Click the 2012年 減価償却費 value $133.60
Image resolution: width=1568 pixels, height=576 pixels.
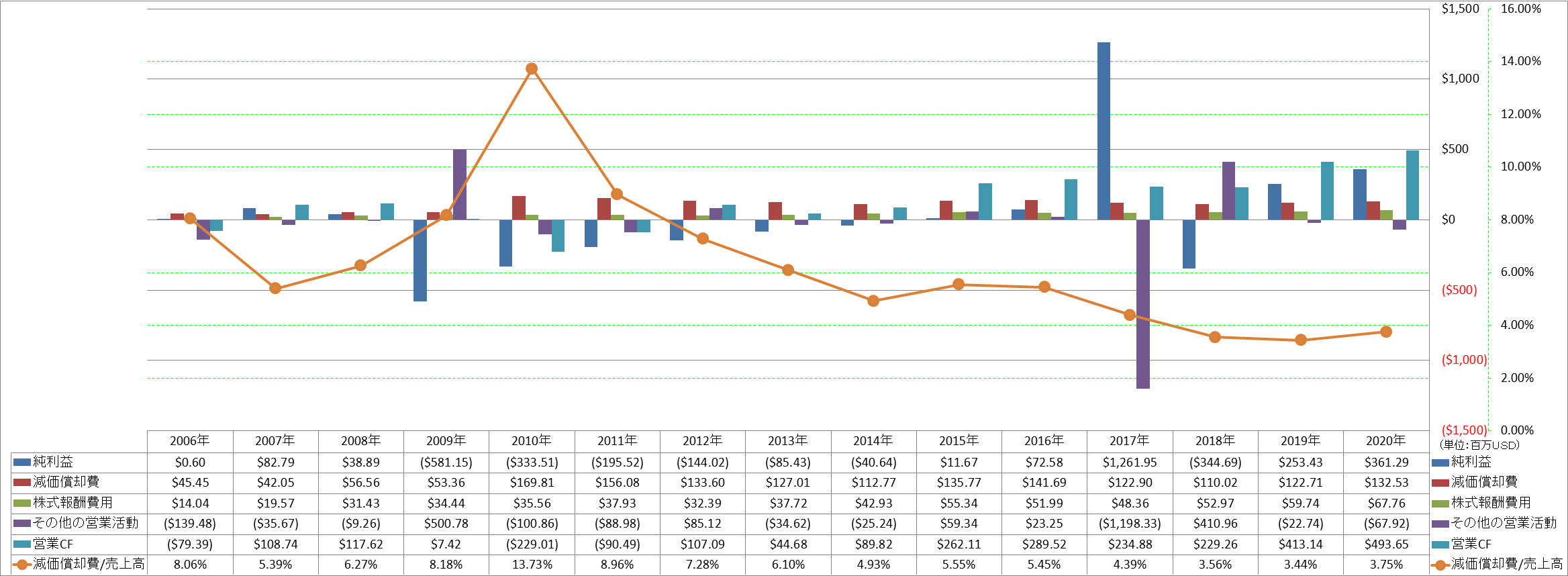703,483
